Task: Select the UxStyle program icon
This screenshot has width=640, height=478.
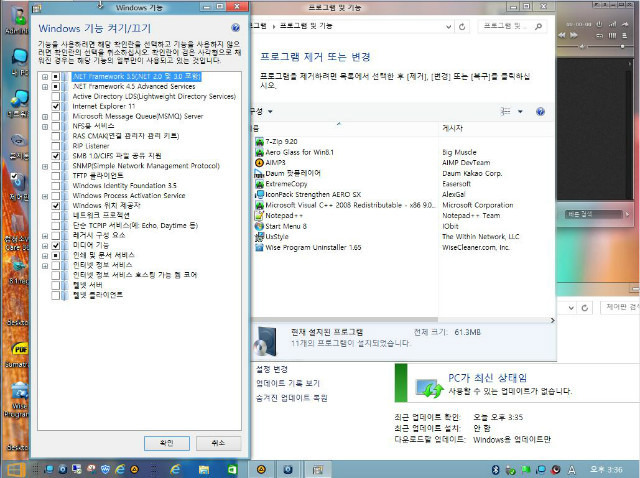Action: tap(259, 237)
